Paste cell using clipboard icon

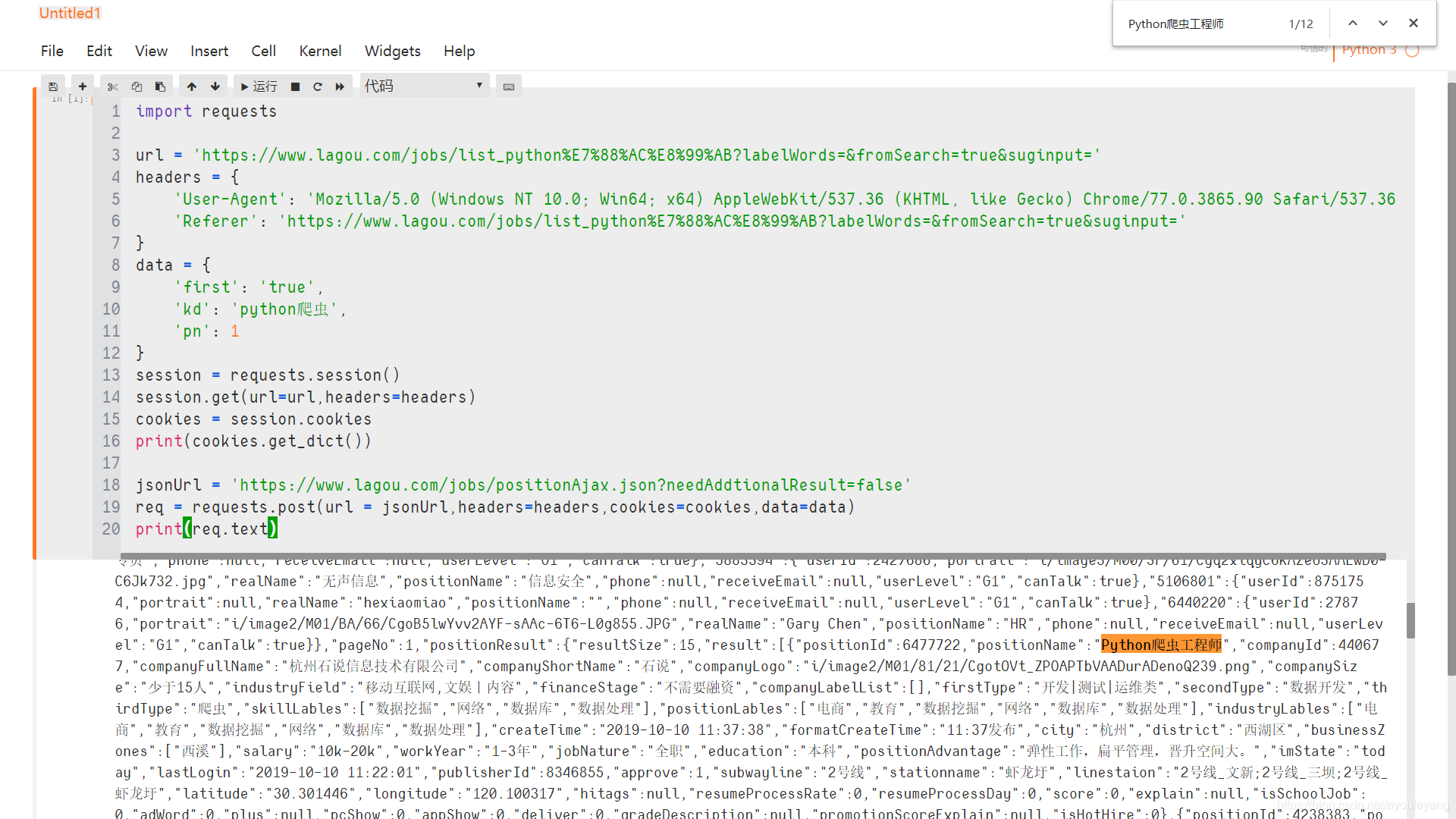160,86
